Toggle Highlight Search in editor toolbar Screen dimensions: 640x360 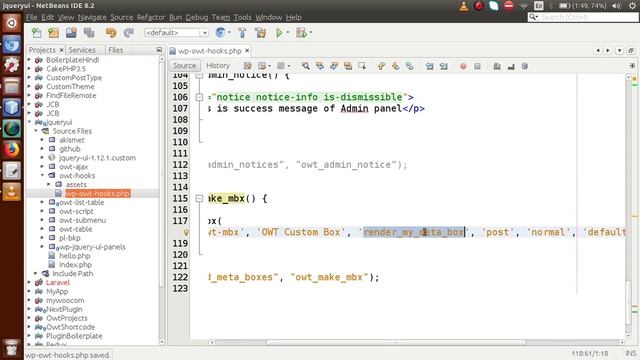(348, 66)
